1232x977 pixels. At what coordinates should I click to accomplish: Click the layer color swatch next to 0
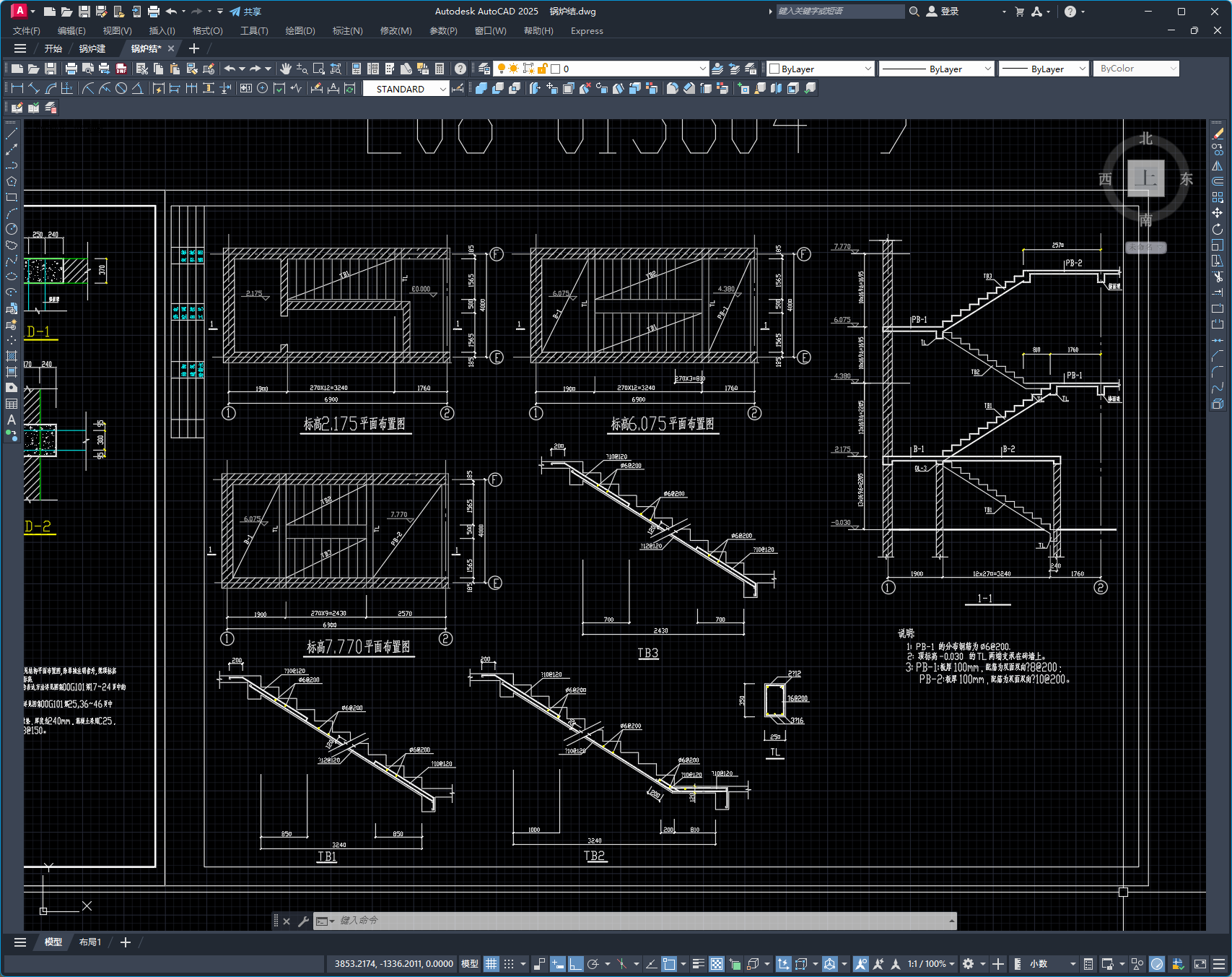tap(556, 69)
